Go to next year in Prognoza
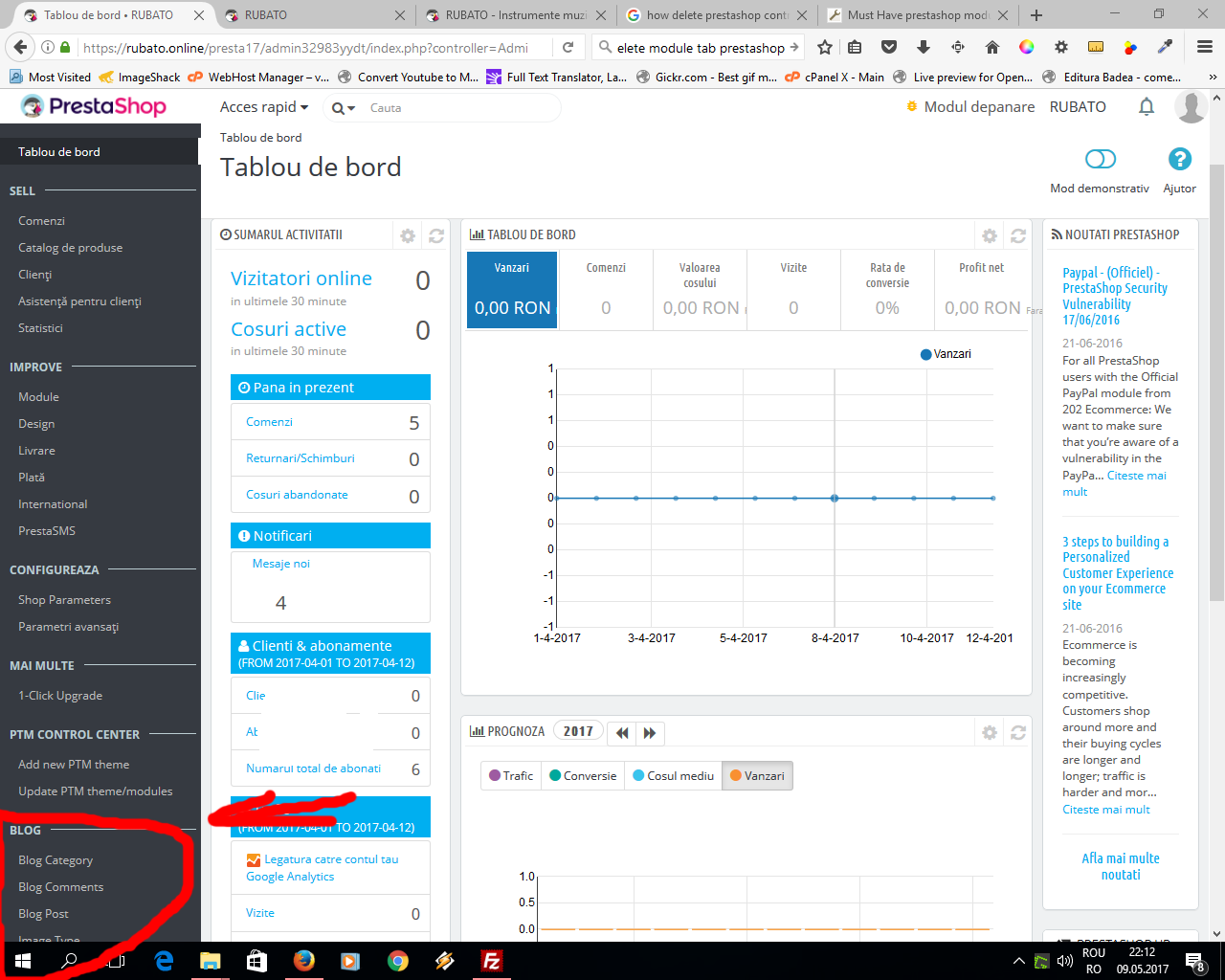 click(650, 732)
